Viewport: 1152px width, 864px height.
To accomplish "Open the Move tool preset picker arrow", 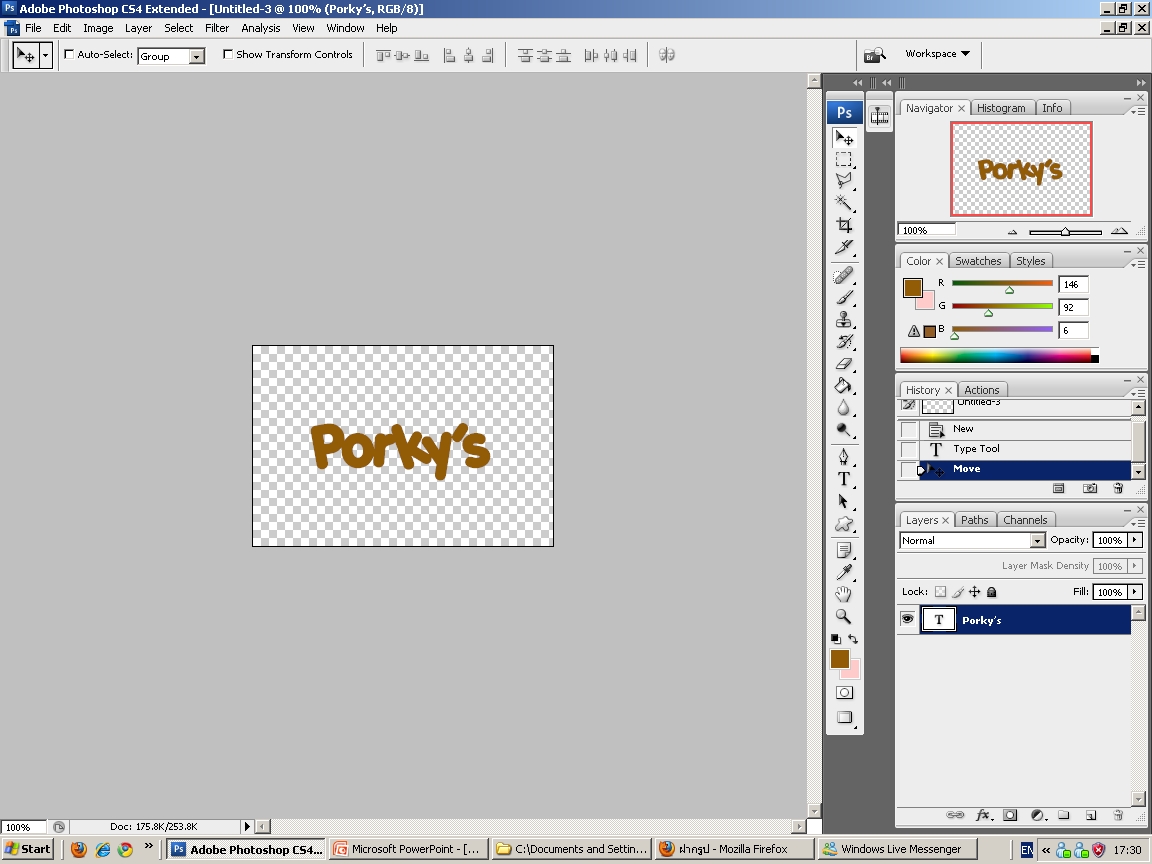I will [46, 55].
